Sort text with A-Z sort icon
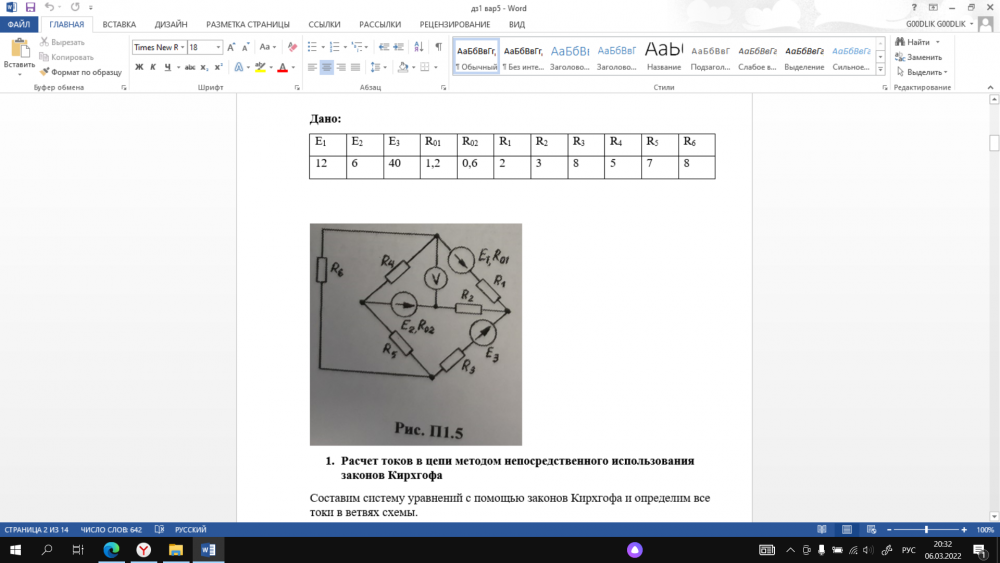 [418, 47]
